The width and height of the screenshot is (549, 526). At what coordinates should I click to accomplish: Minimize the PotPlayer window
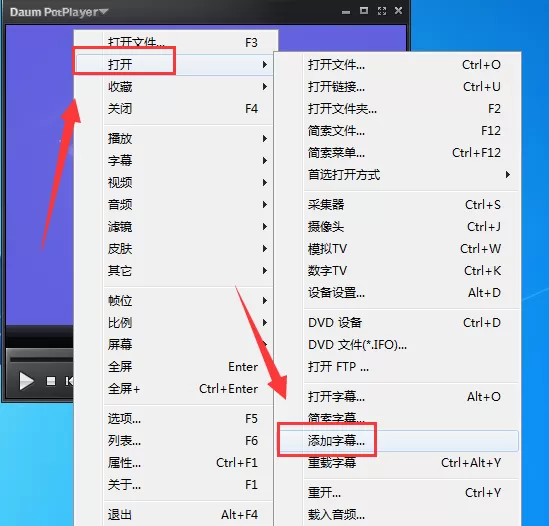(x=346, y=13)
